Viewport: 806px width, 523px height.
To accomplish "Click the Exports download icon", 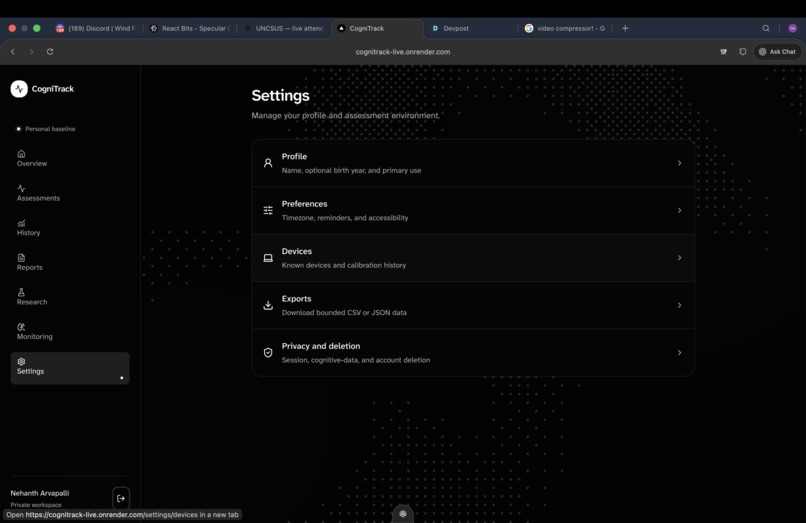I will tap(268, 305).
